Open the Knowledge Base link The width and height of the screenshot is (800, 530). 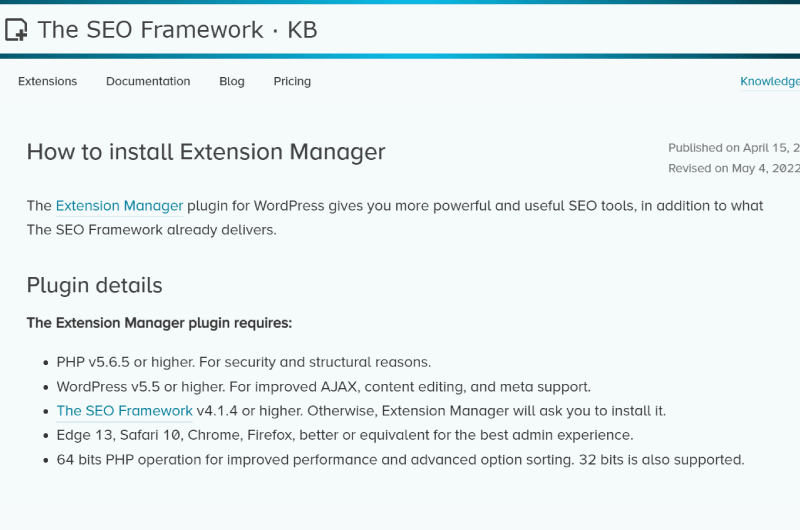pyautogui.click(x=770, y=82)
